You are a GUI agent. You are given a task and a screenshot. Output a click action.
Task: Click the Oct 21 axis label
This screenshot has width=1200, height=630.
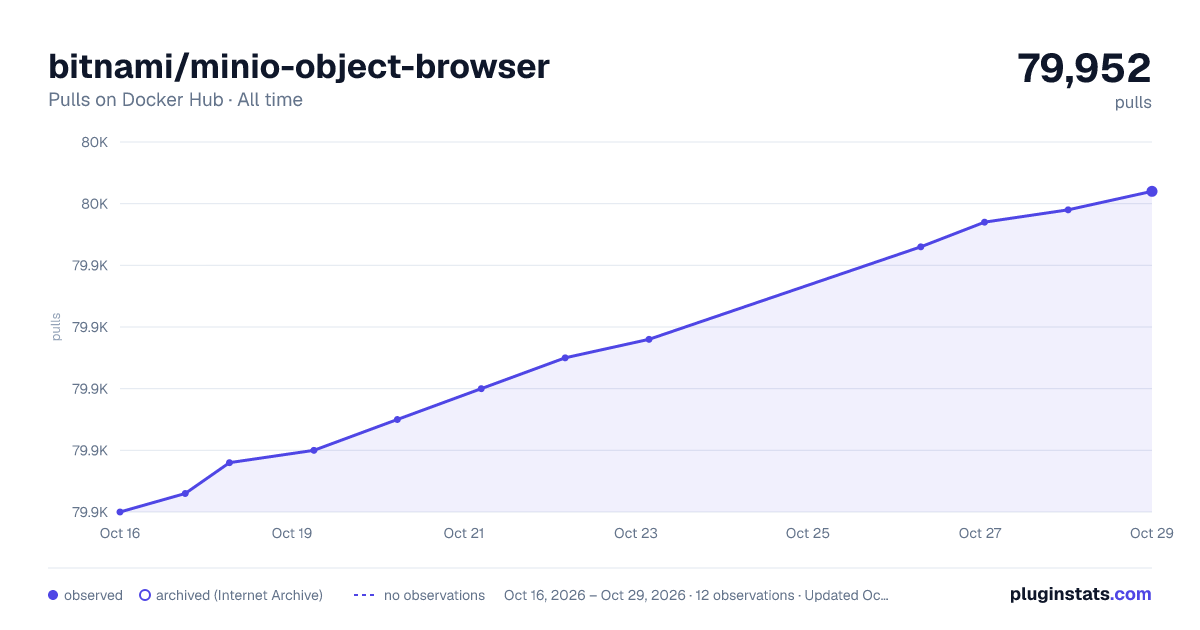pos(464,533)
